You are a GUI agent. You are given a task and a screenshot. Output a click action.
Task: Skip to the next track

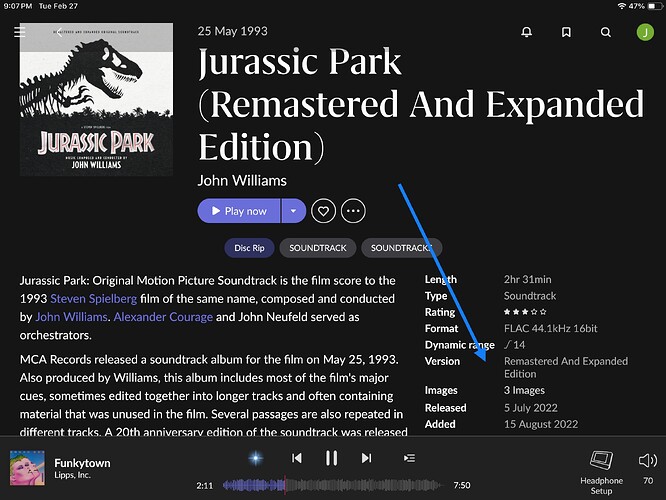pyautogui.click(x=366, y=458)
